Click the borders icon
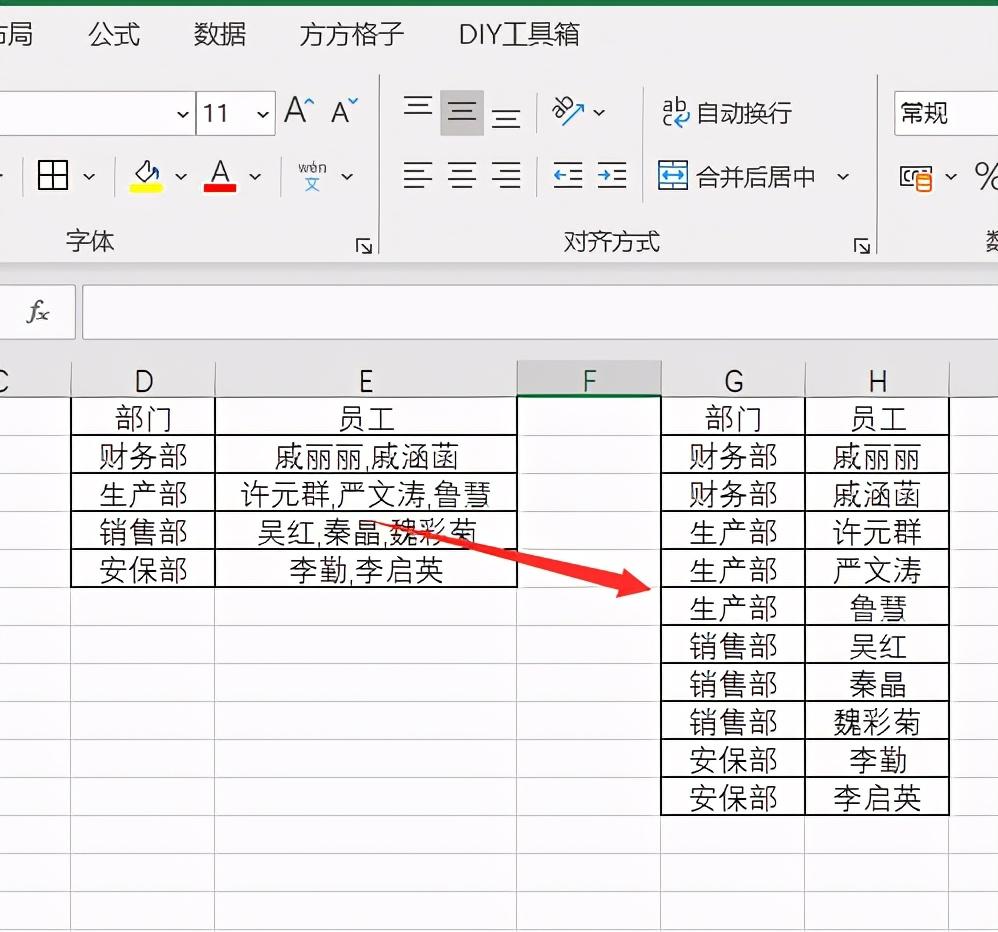The width and height of the screenshot is (998, 932). [x=53, y=175]
